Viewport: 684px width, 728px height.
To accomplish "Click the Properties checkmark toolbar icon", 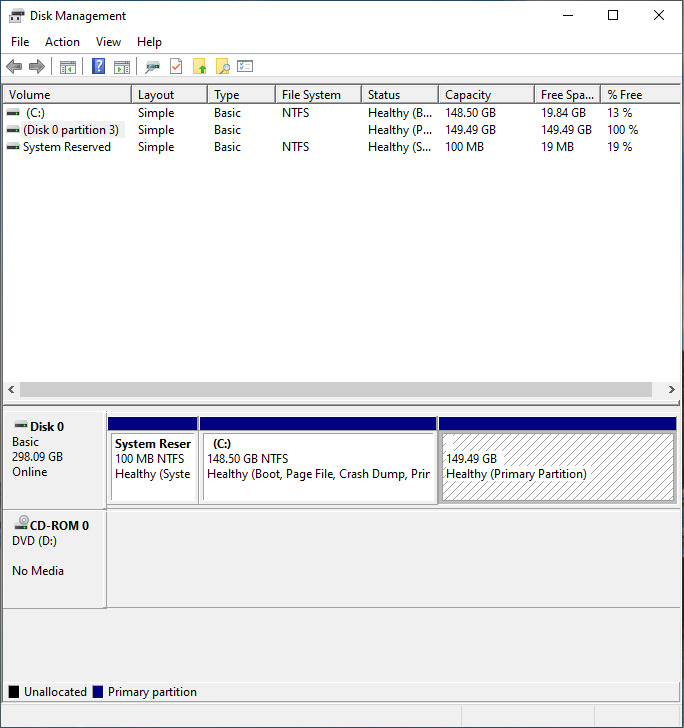I will [x=176, y=67].
